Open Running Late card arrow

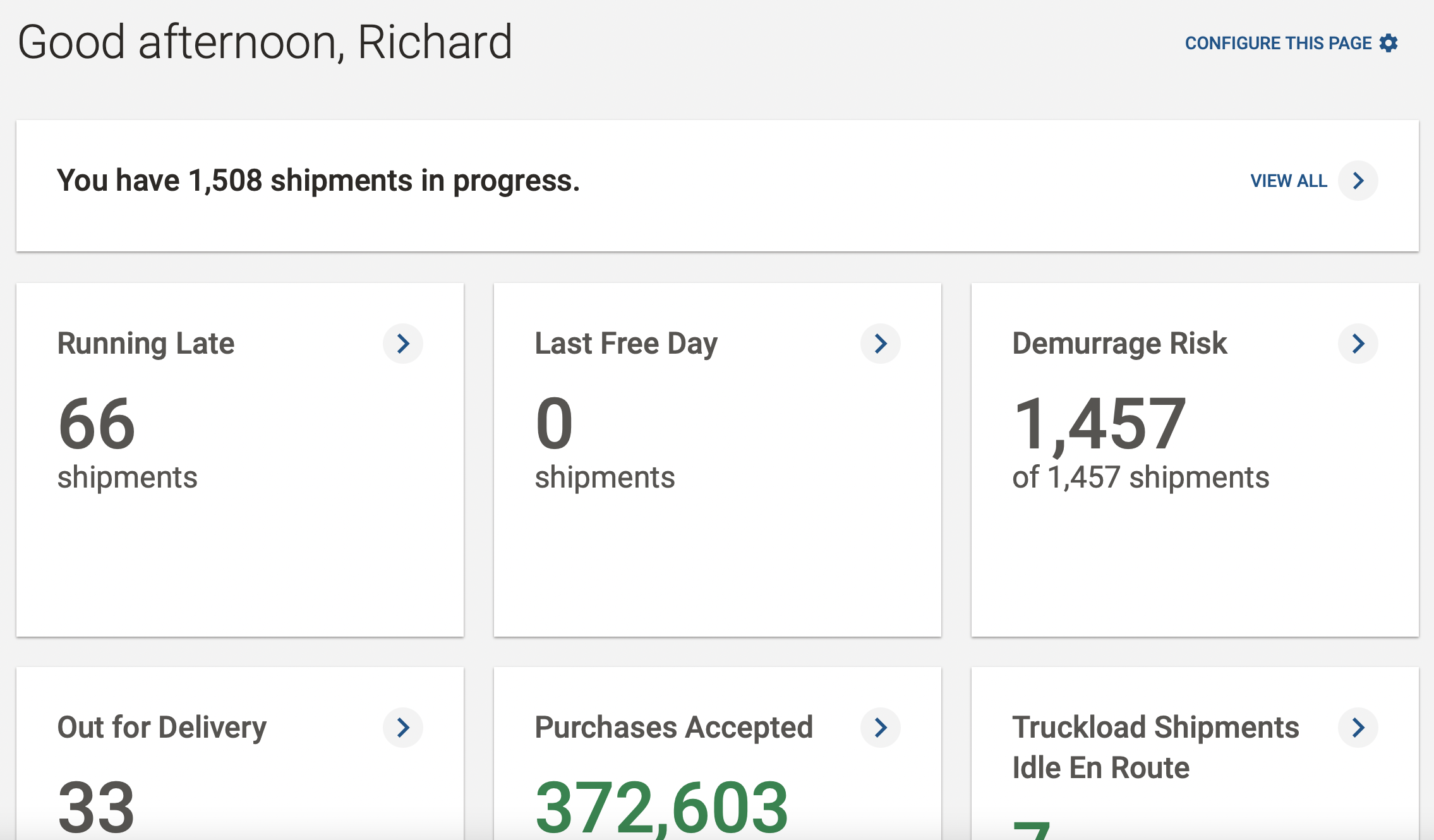pyautogui.click(x=403, y=344)
